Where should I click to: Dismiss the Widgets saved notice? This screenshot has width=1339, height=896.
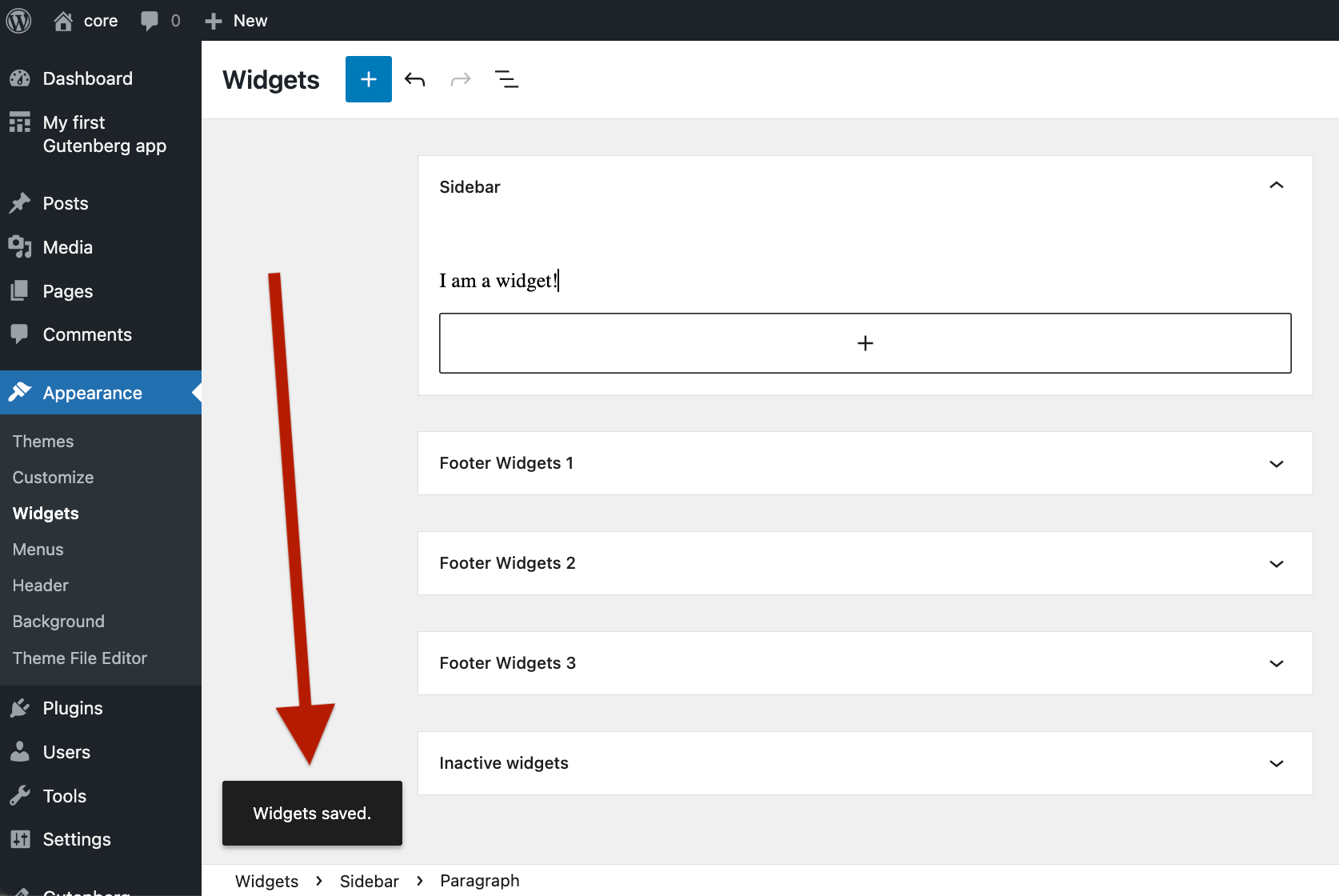312,813
